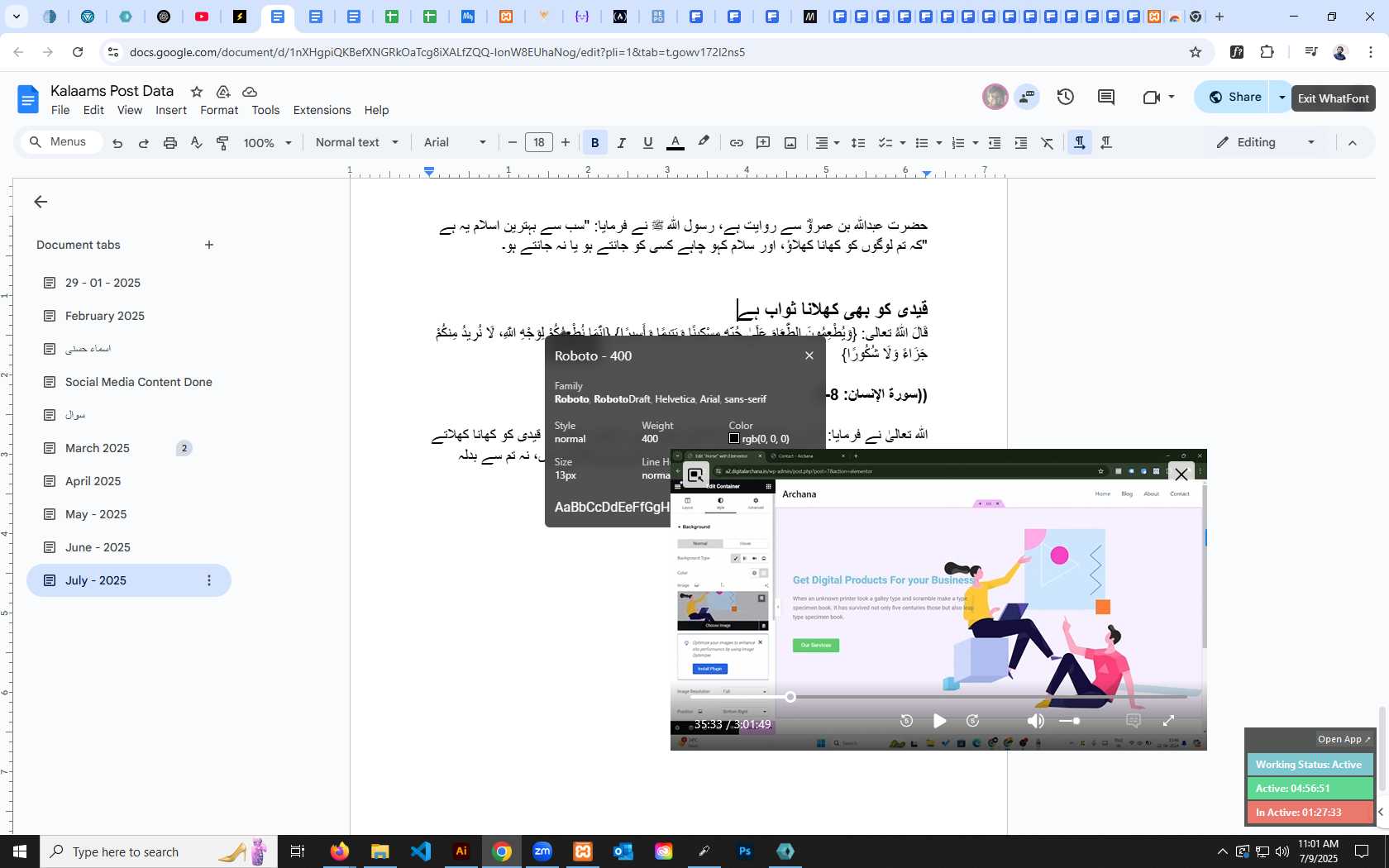Toggle italic formatting
The width and height of the screenshot is (1389, 868).
[622, 143]
